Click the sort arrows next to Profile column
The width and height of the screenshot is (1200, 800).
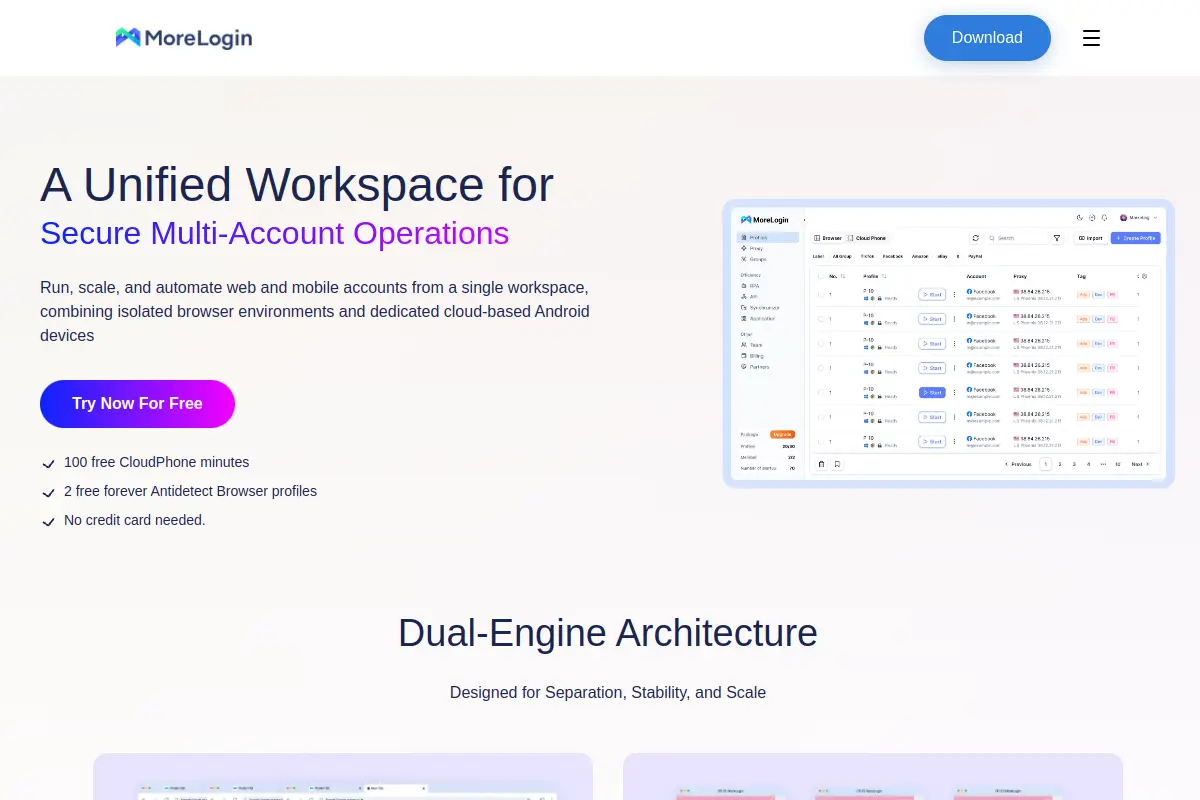[884, 276]
